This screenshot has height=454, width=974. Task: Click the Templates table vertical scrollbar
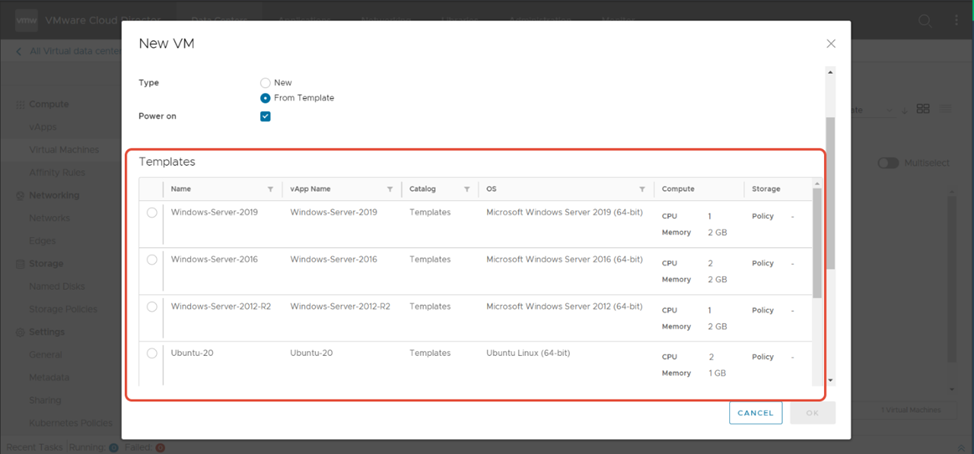click(817, 242)
